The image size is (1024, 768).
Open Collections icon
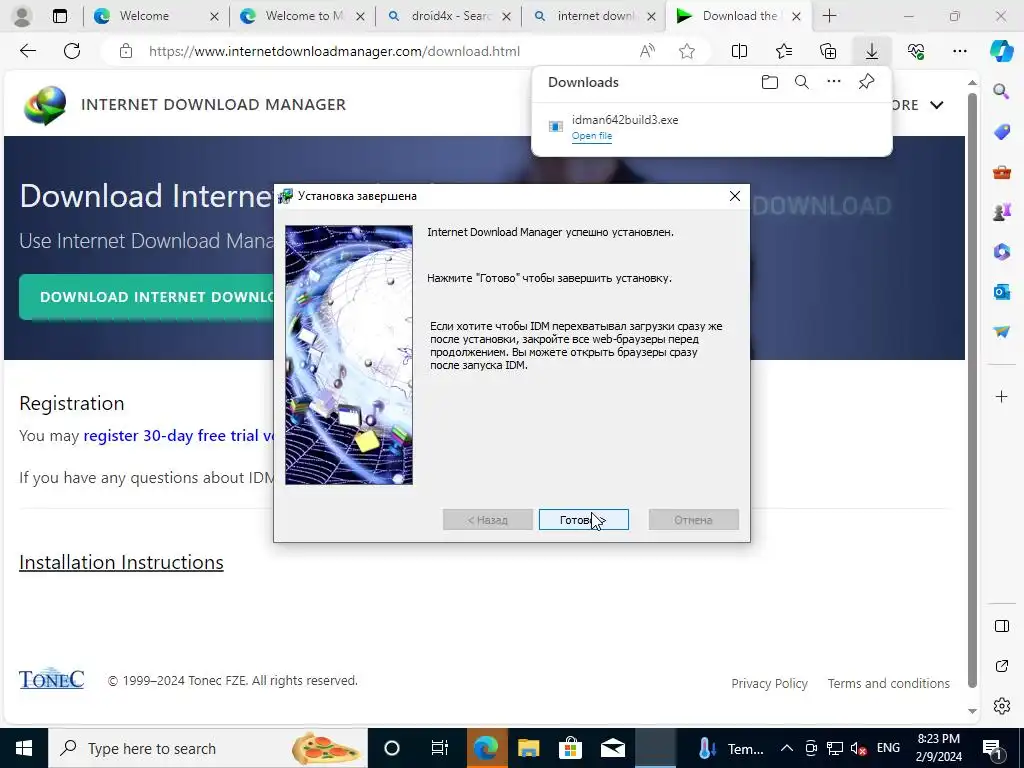coord(828,51)
